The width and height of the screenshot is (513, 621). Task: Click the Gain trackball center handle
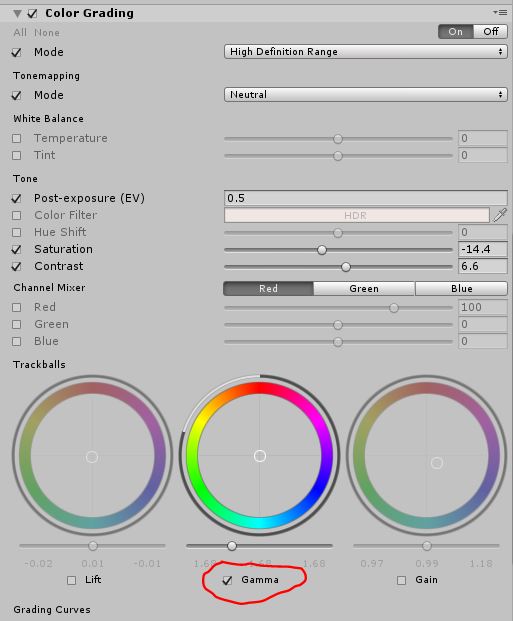[x=437, y=463]
